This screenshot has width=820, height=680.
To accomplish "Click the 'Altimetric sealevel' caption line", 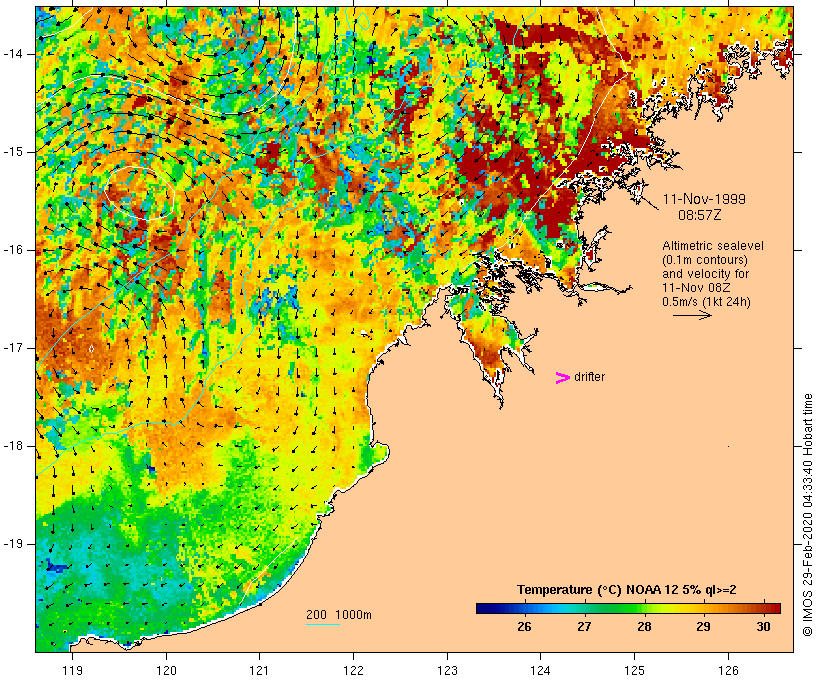I will point(713,246).
